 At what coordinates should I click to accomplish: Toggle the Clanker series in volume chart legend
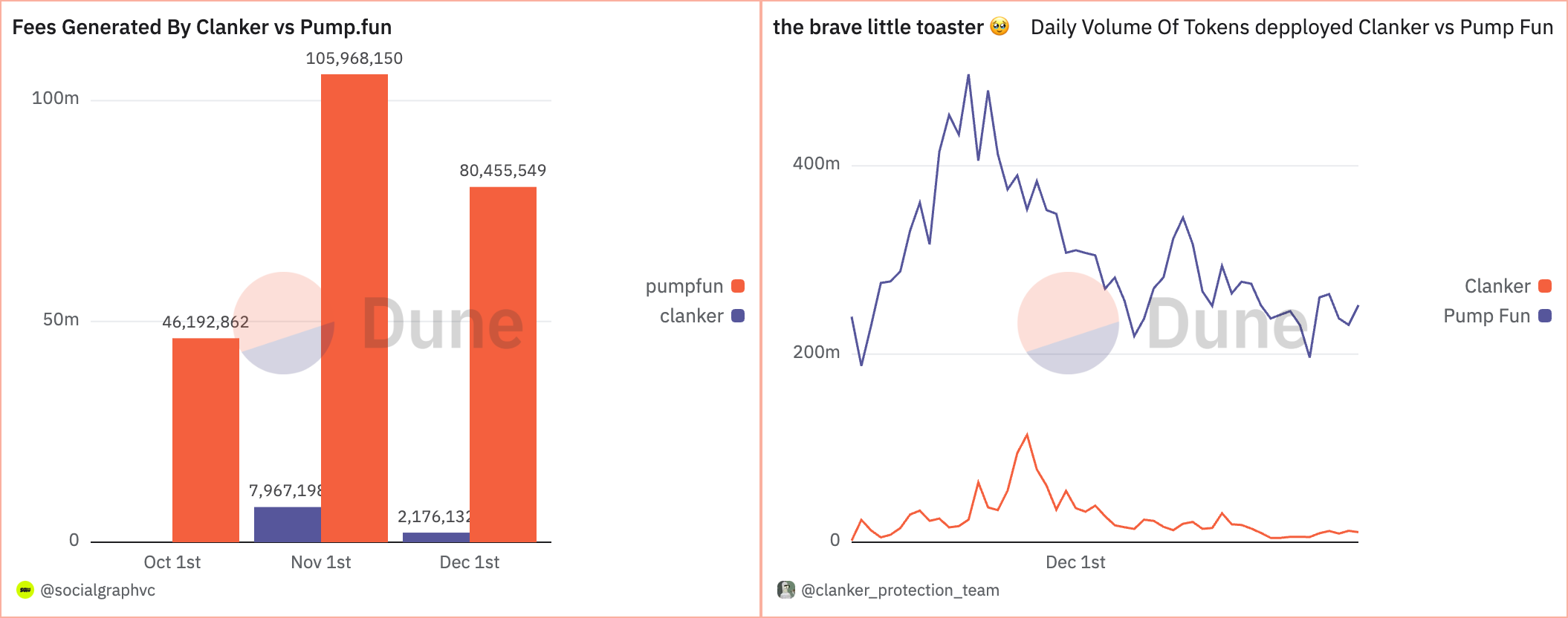coord(1508,286)
